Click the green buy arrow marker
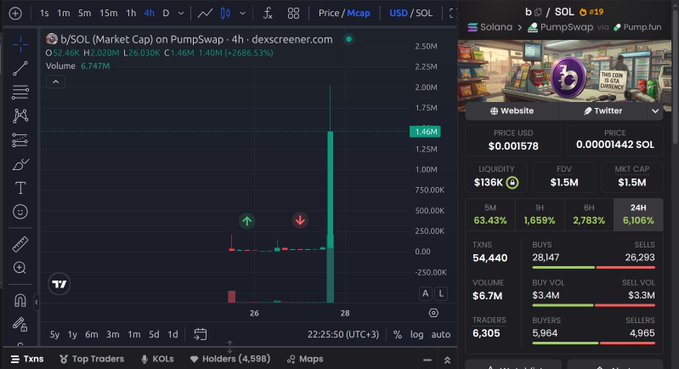The height and width of the screenshot is (369, 679). pos(247,221)
